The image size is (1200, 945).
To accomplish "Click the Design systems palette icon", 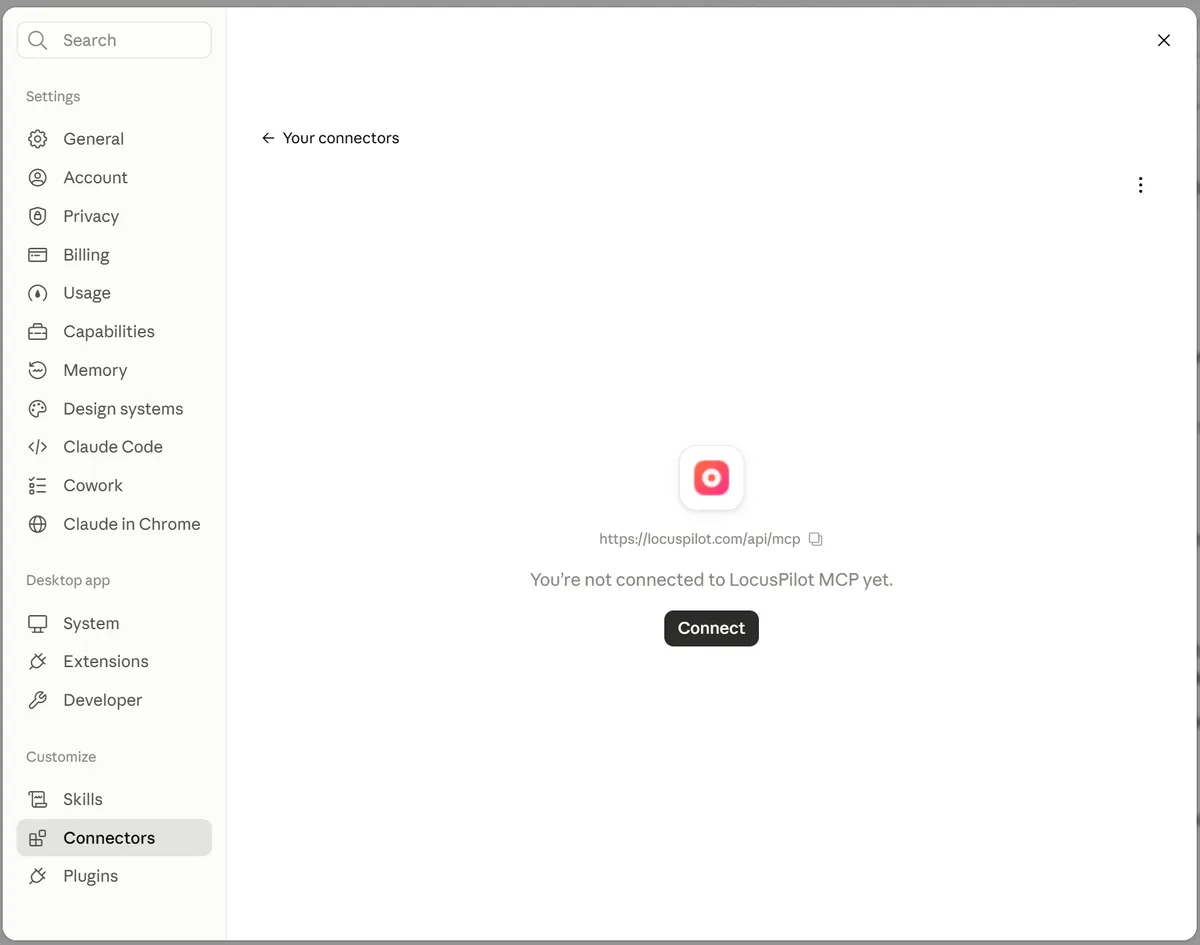I will click(38, 409).
